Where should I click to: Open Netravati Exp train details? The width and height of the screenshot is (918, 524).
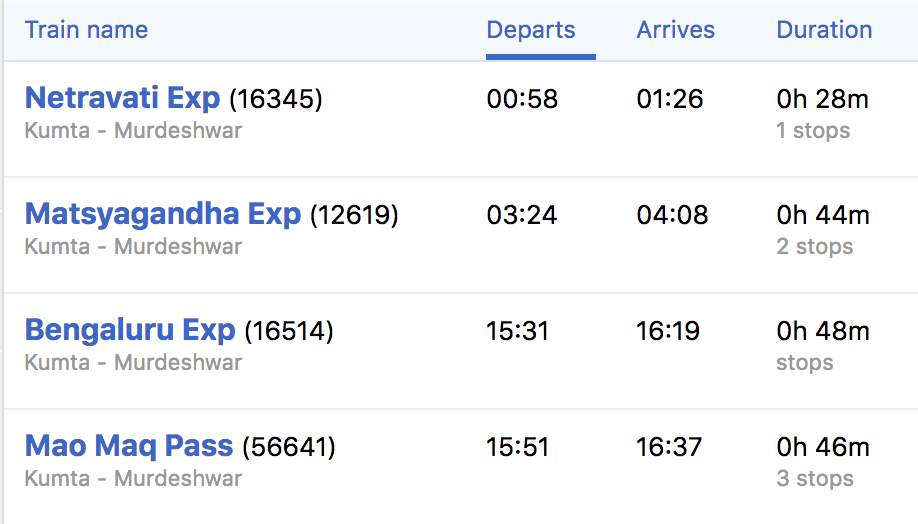pos(122,98)
